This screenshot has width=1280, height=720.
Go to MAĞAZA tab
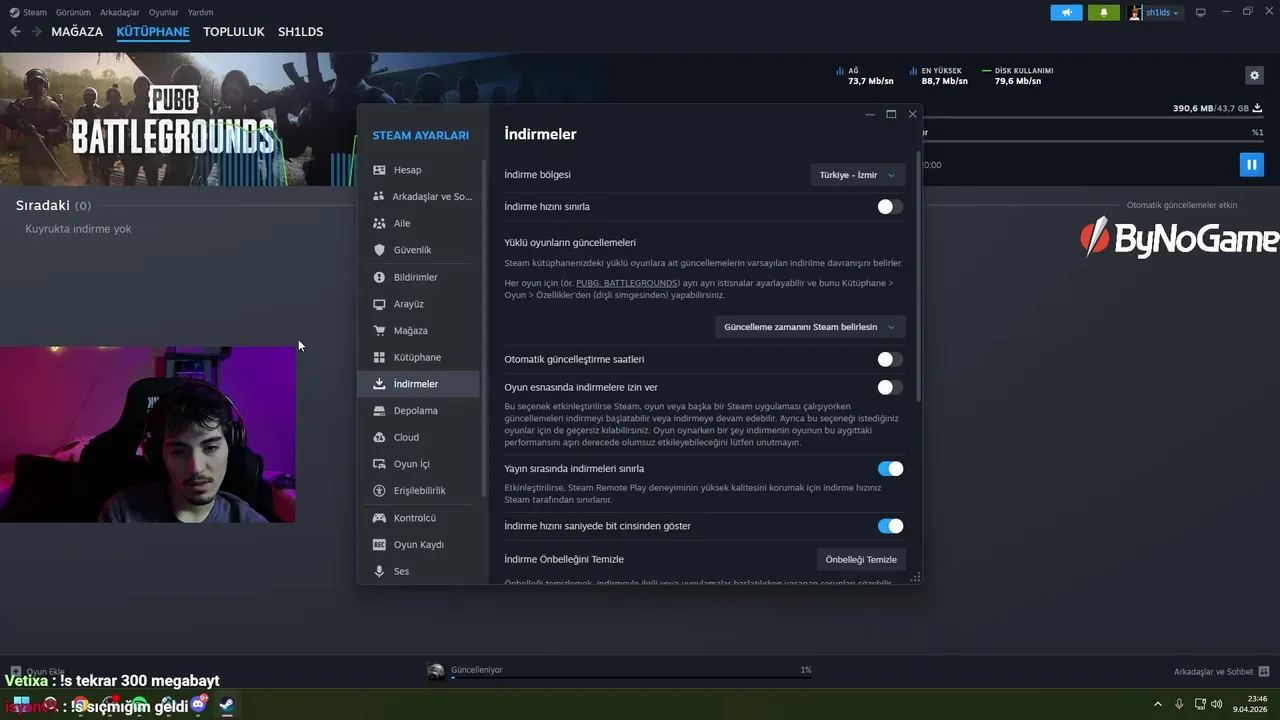(x=77, y=32)
